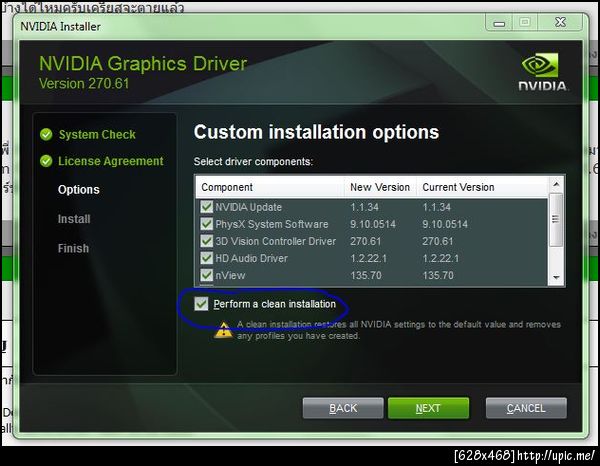Click the scroll down arrow of component list

556,277
